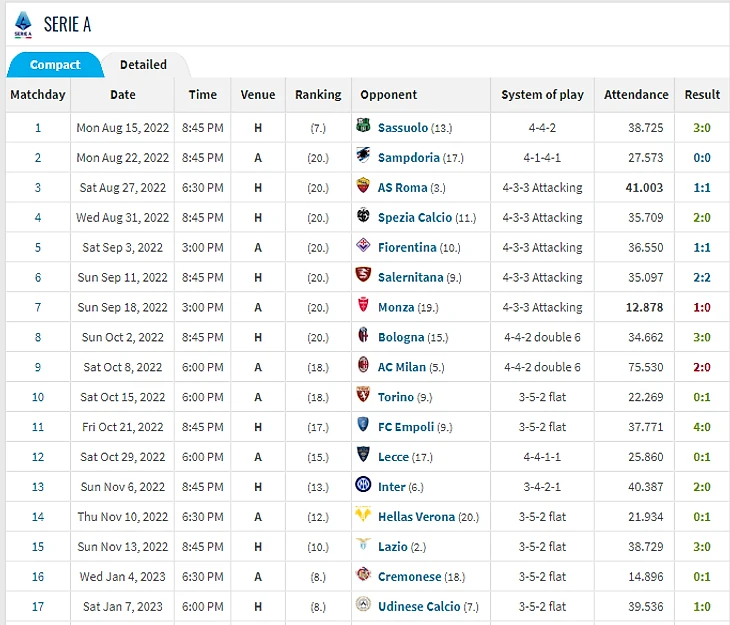
Task: Open the Bologna opponent link
Action: point(401,337)
